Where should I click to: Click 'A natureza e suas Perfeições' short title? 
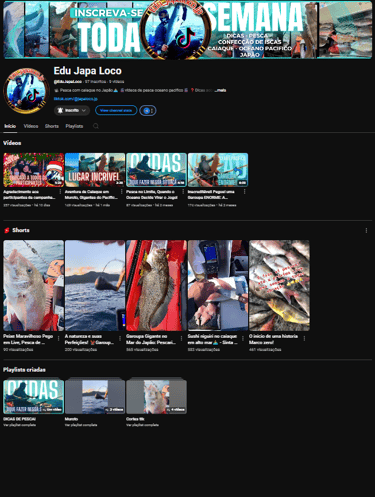pos(89,339)
